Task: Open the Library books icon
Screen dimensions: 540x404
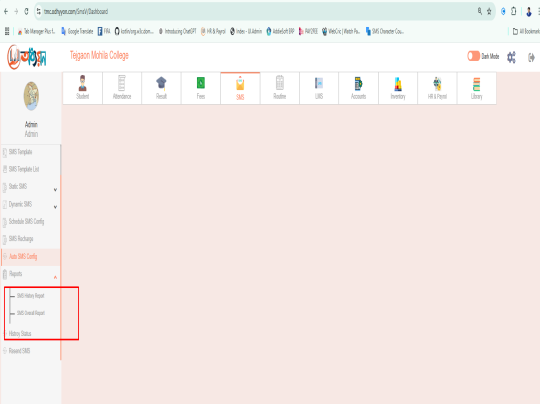Action: coord(477,84)
